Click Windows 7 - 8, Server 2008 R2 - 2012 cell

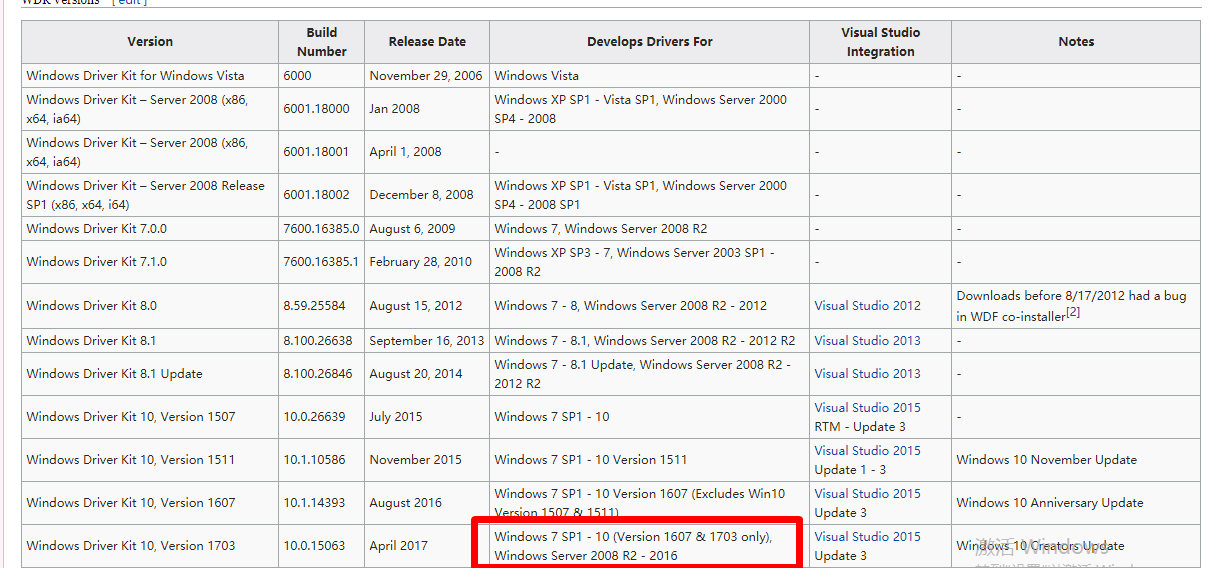coord(650,306)
